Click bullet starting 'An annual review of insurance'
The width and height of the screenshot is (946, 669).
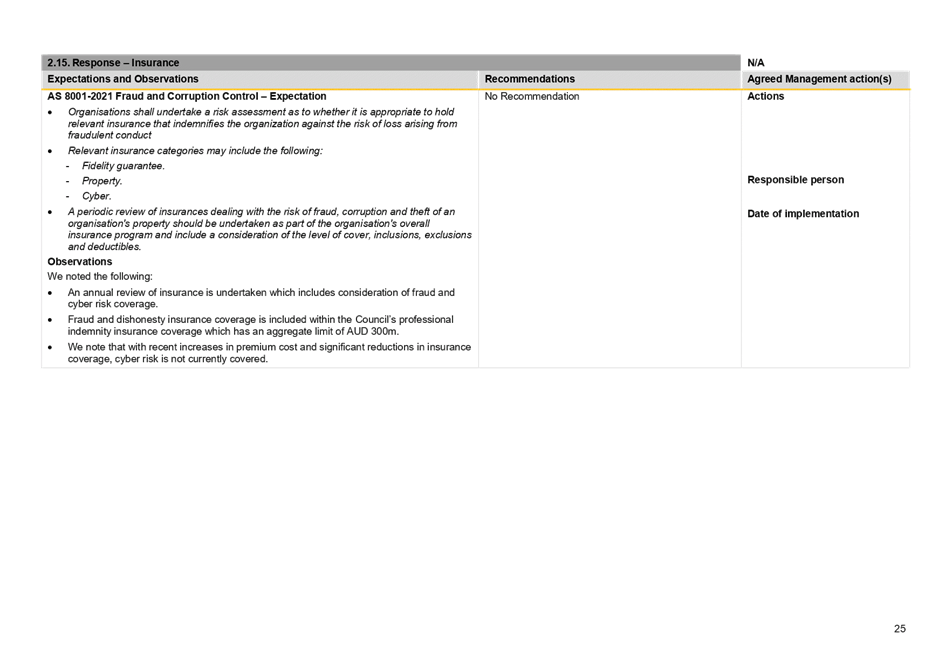261,298
